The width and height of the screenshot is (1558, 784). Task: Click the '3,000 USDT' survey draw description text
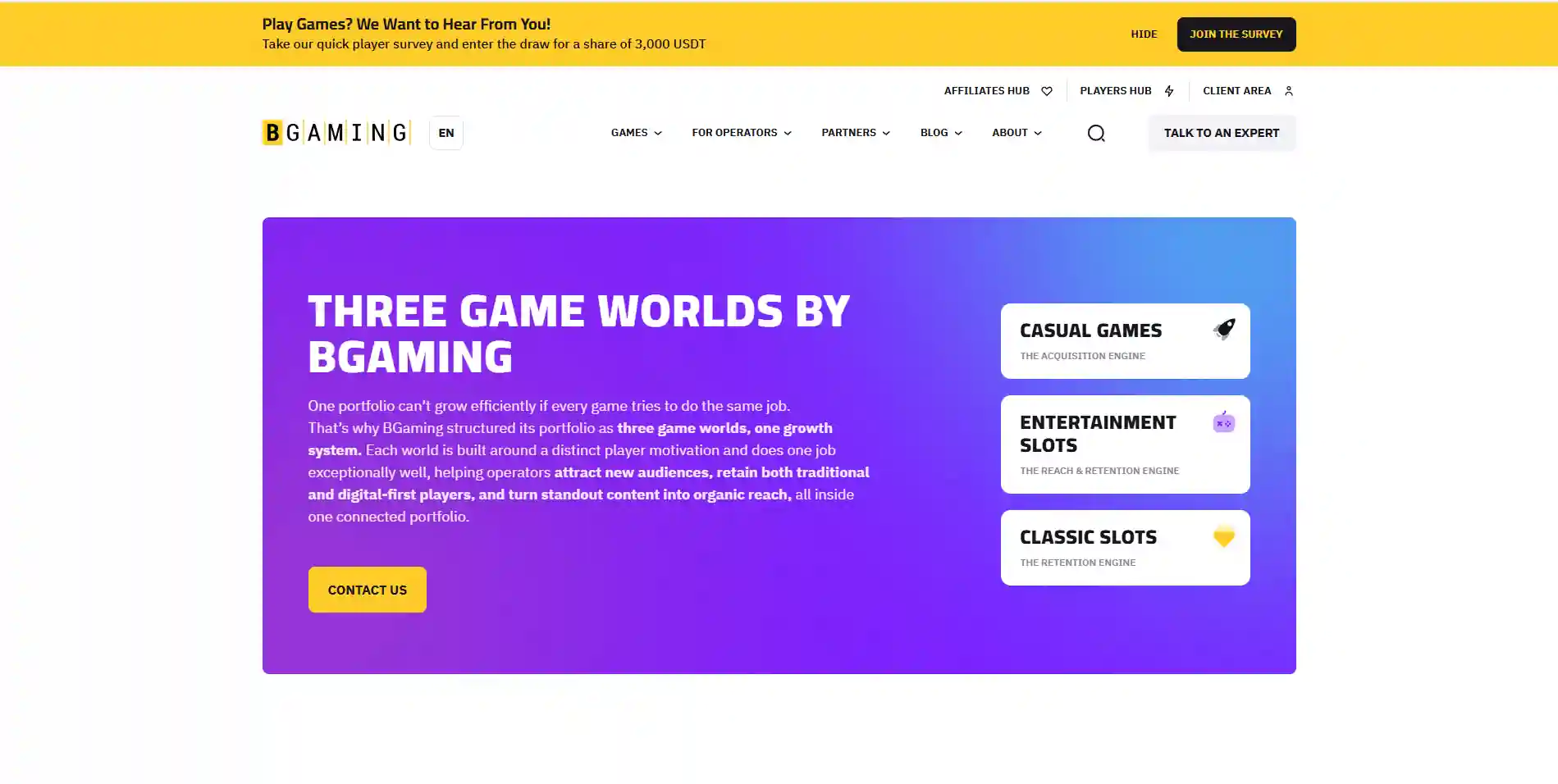point(484,44)
